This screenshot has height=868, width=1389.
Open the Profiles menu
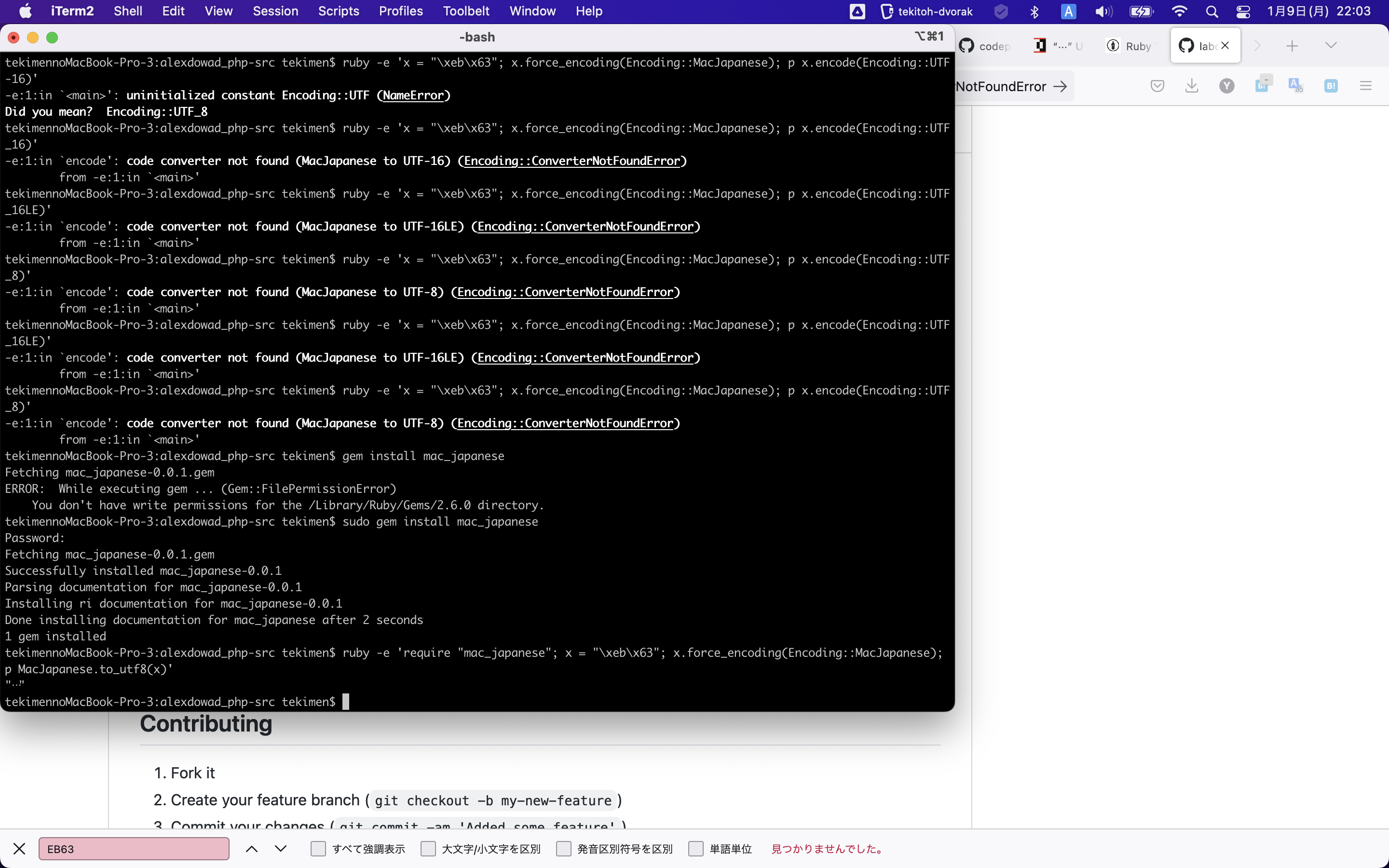(401, 11)
